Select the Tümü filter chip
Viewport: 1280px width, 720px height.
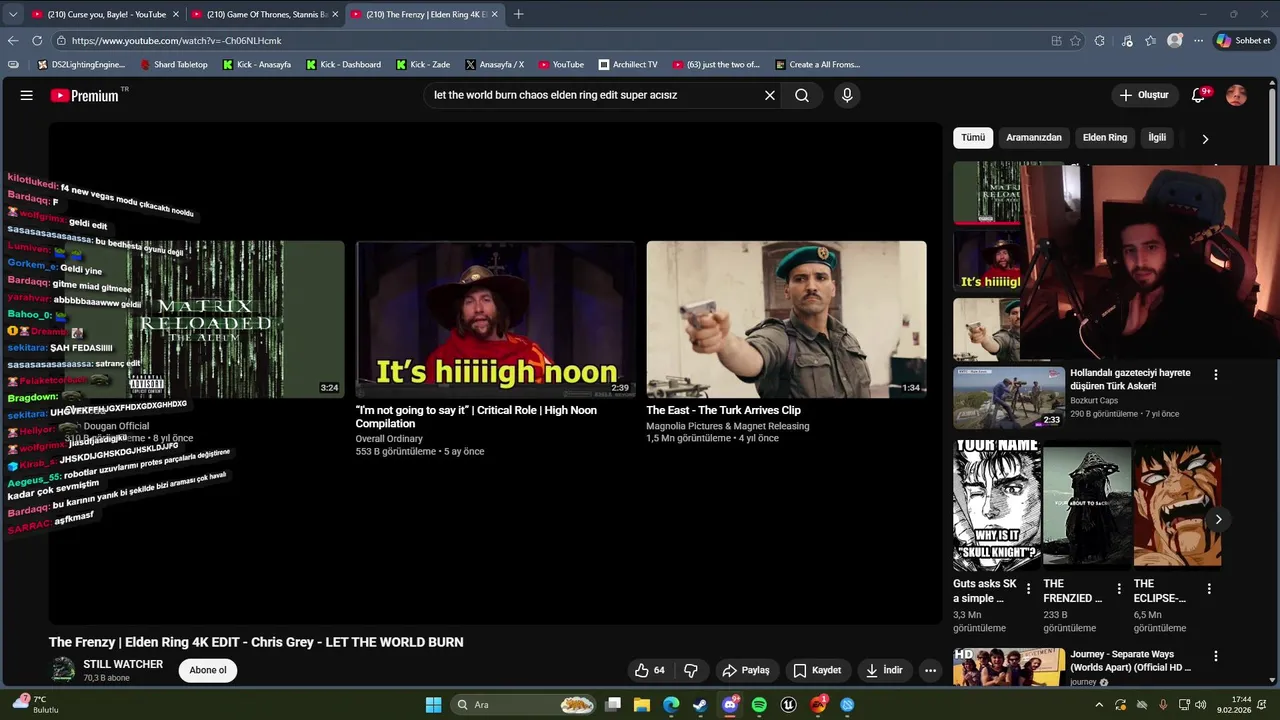(973, 137)
